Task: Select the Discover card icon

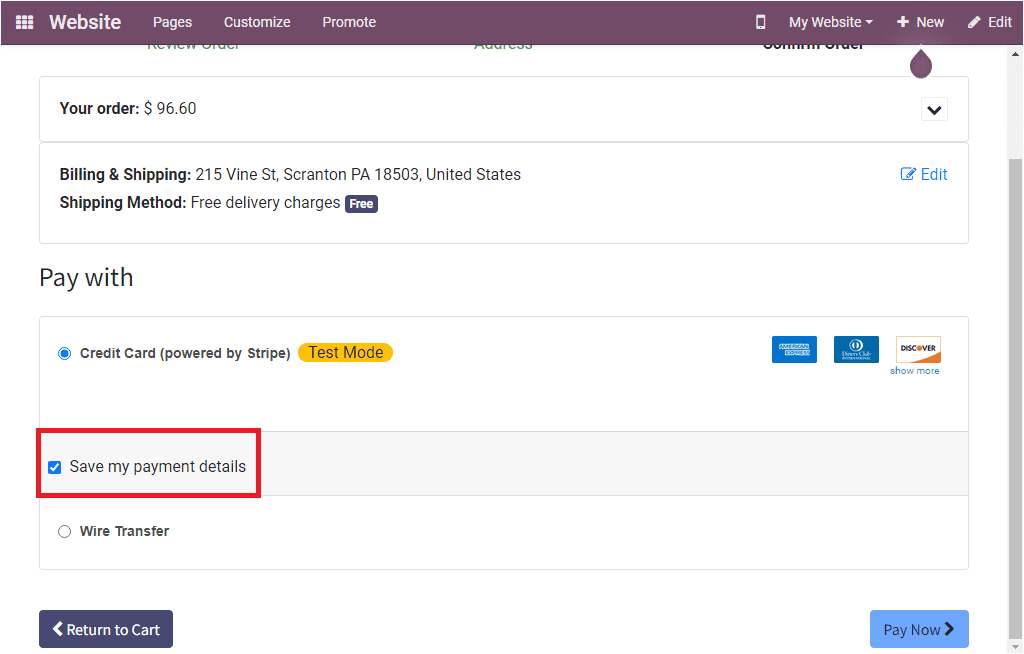Action: pyautogui.click(x=917, y=349)
